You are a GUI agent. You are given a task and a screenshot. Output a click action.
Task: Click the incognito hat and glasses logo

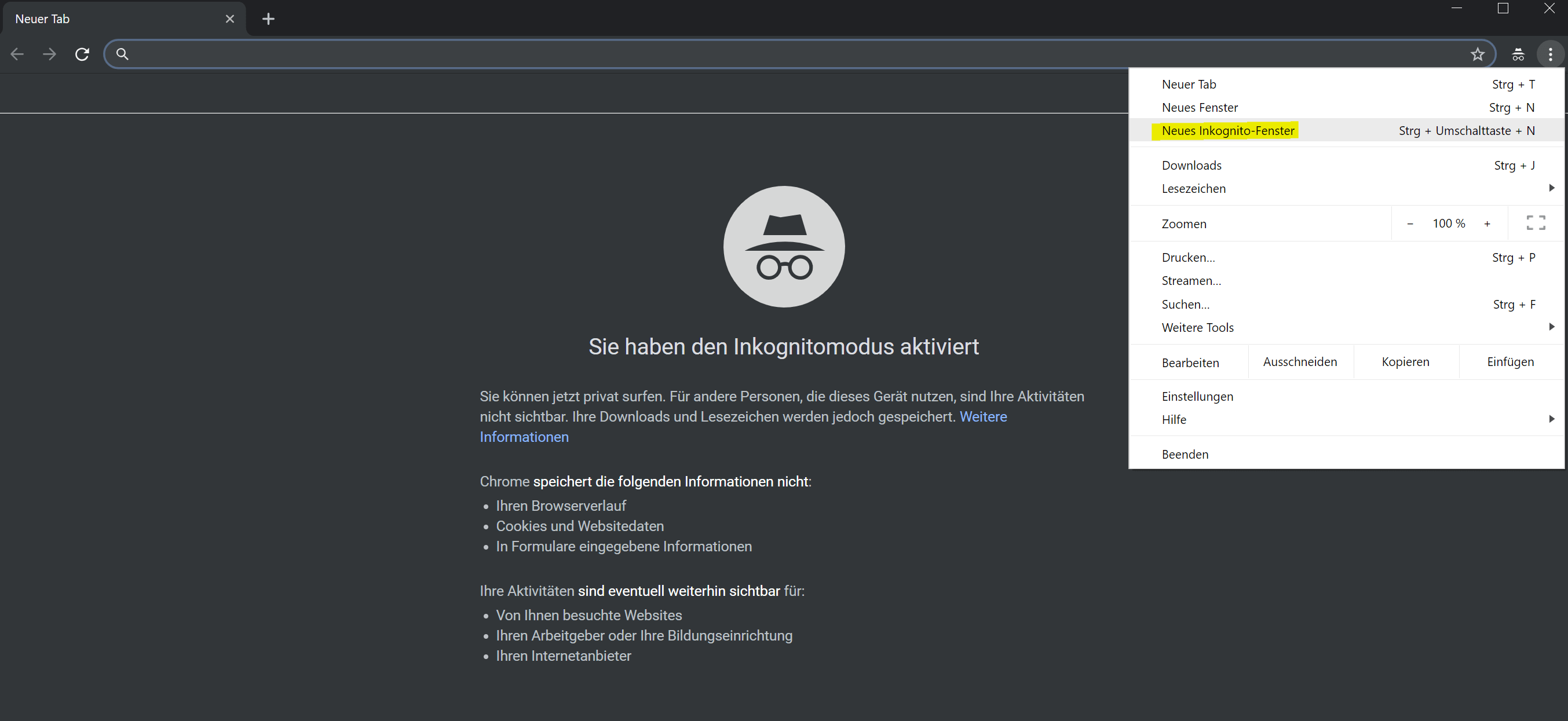[784, 247]
